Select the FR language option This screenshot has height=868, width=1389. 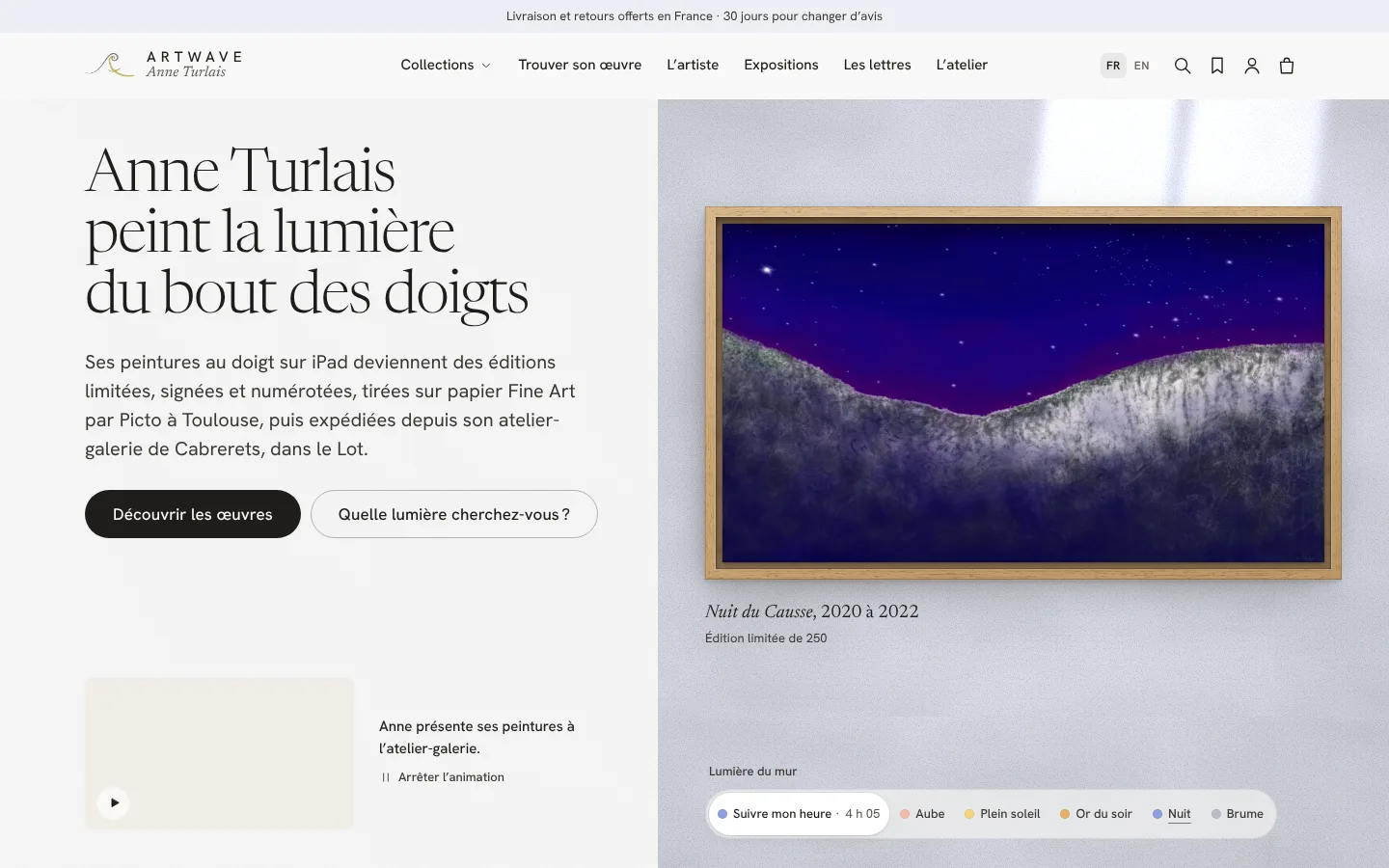point(1113,66)
